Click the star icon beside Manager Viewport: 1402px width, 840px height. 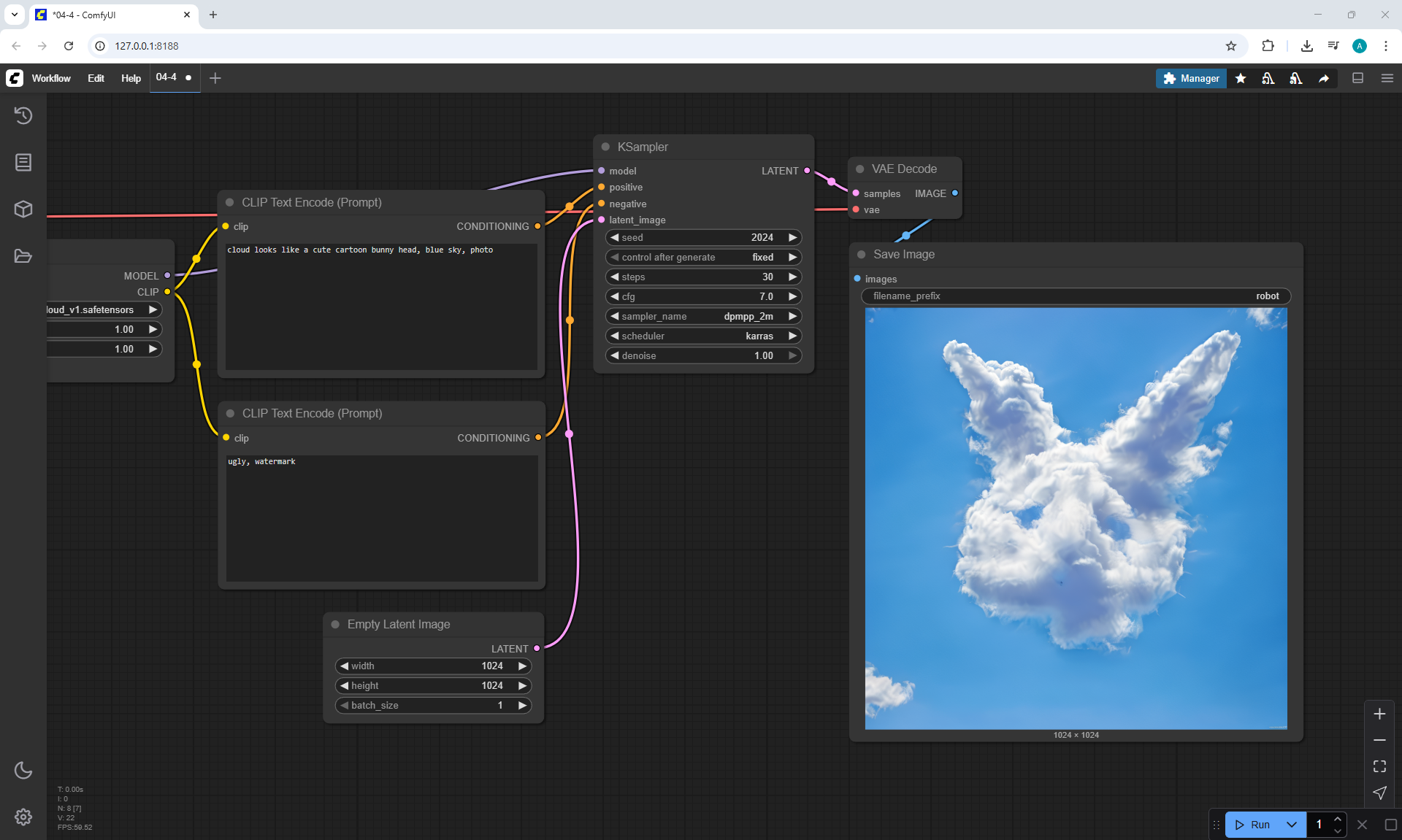coord(1241,78)
